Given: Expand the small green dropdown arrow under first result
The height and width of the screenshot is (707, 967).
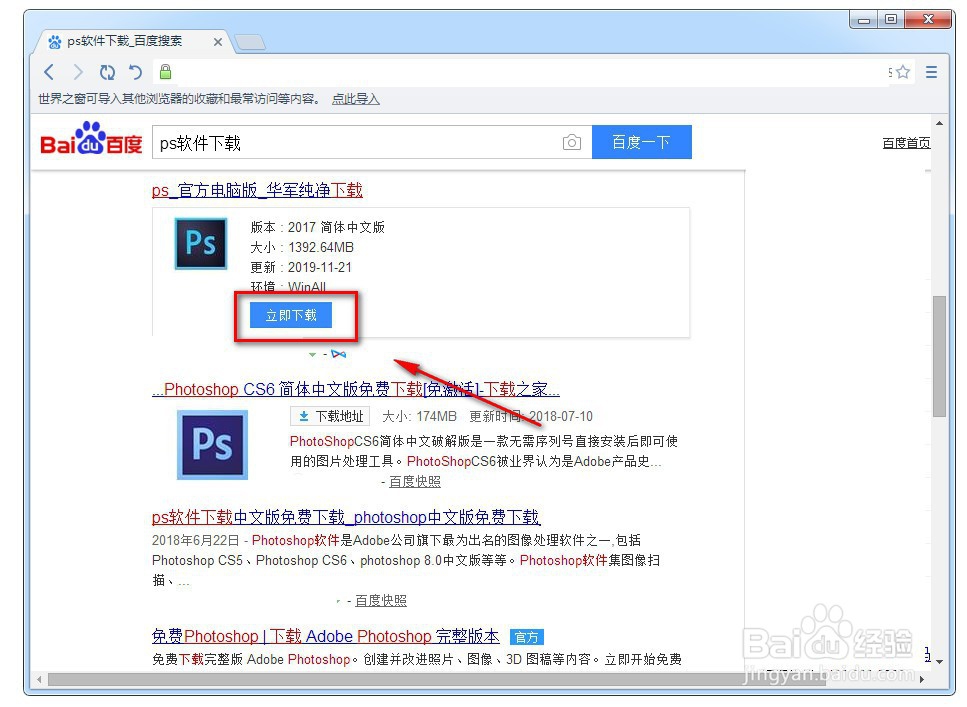Looking at the screenshot, I should pyautogui.click(x=313, y=355).
